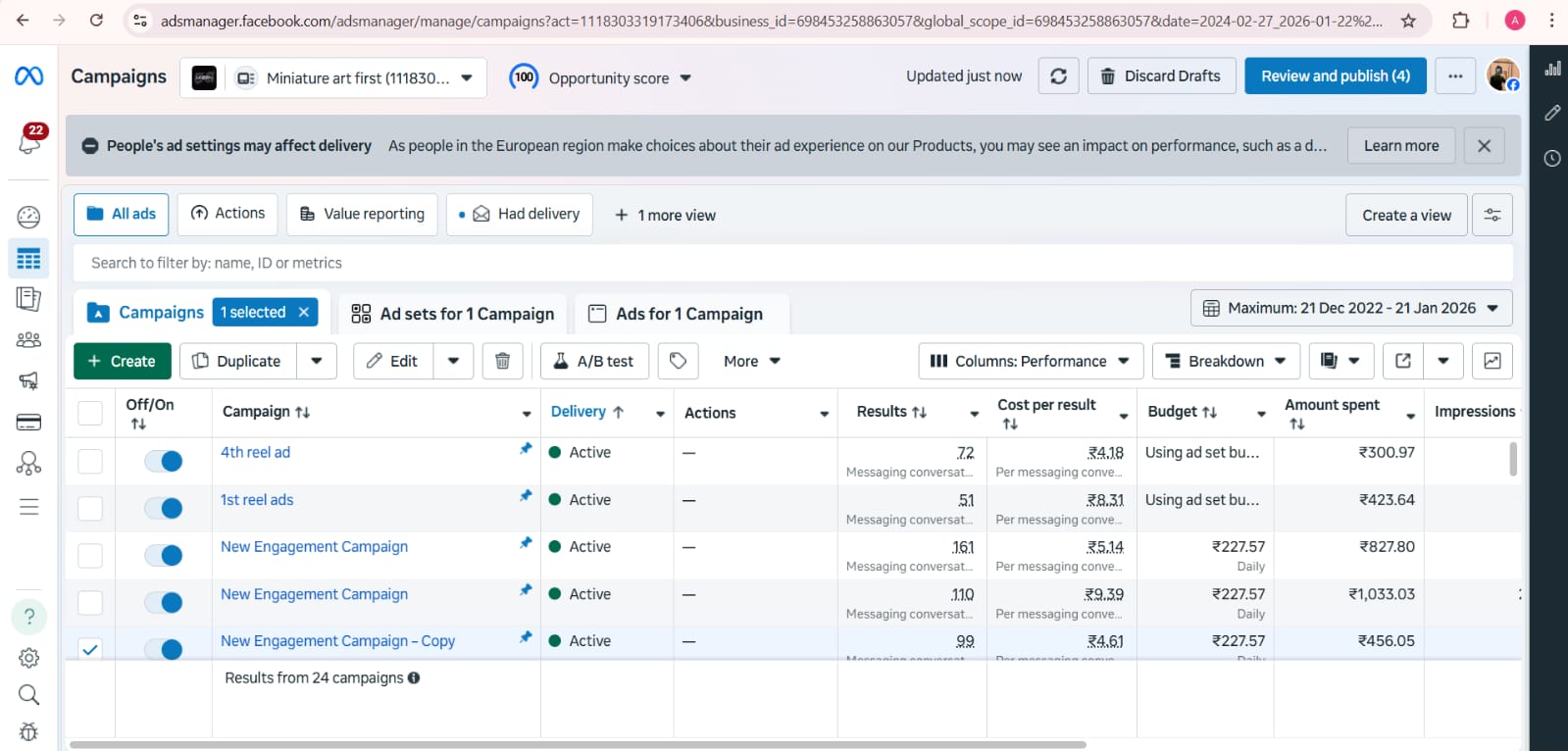Open the date range selector dropdown
The width and height of the screenshot is (1568, 751).
(1350, 308)
